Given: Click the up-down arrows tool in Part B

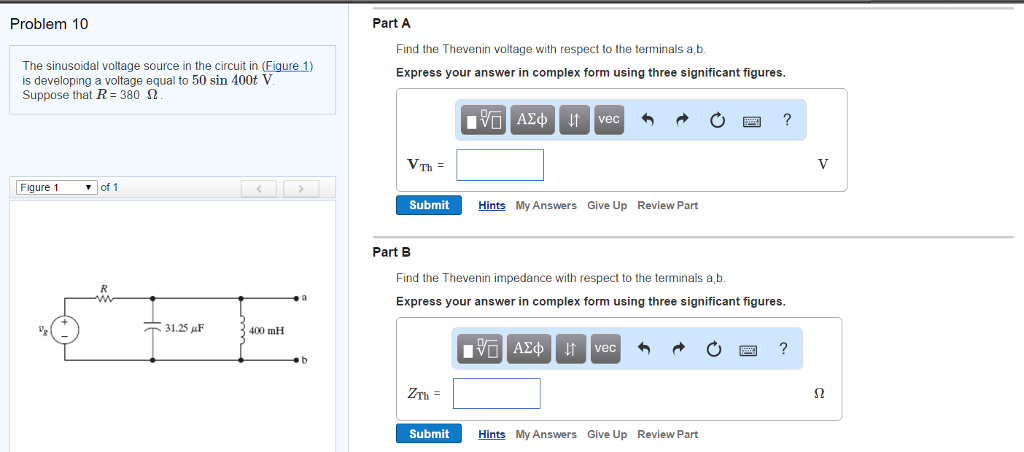Looking at the screenshot, I should (x=571, y=349).
